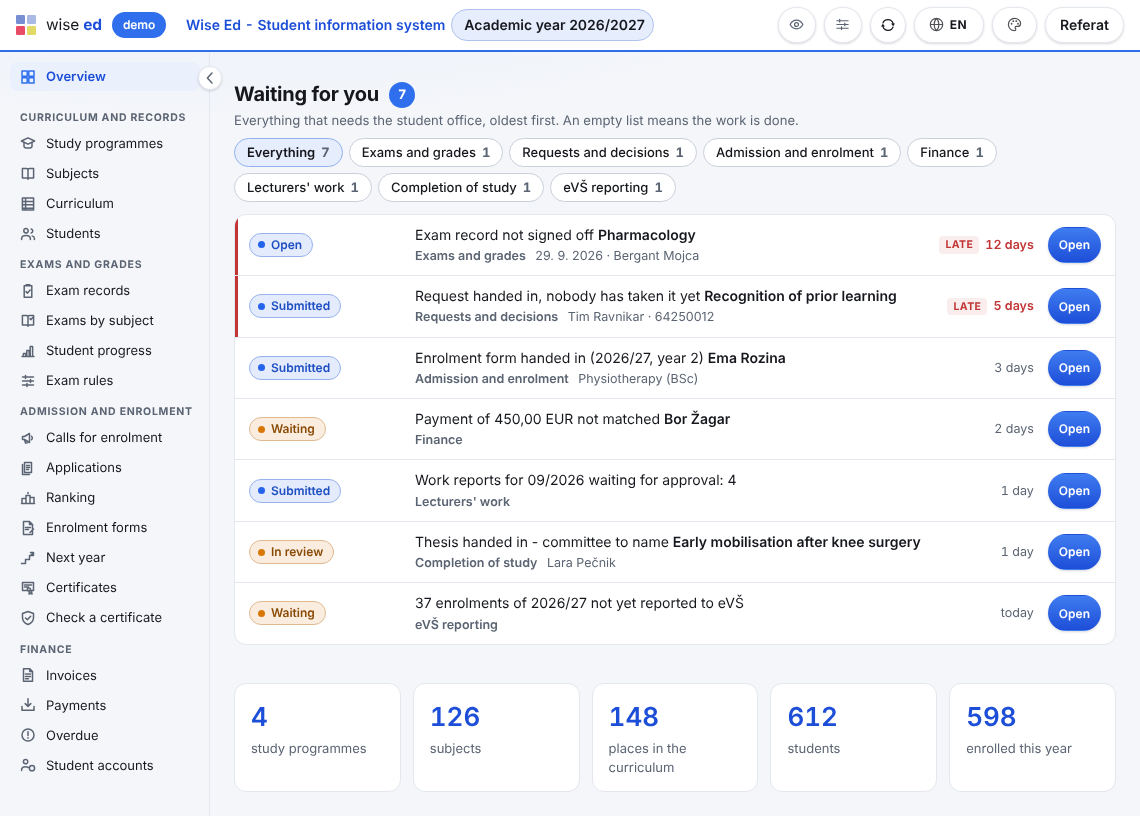Select Completion of study filter

point(460,188)
